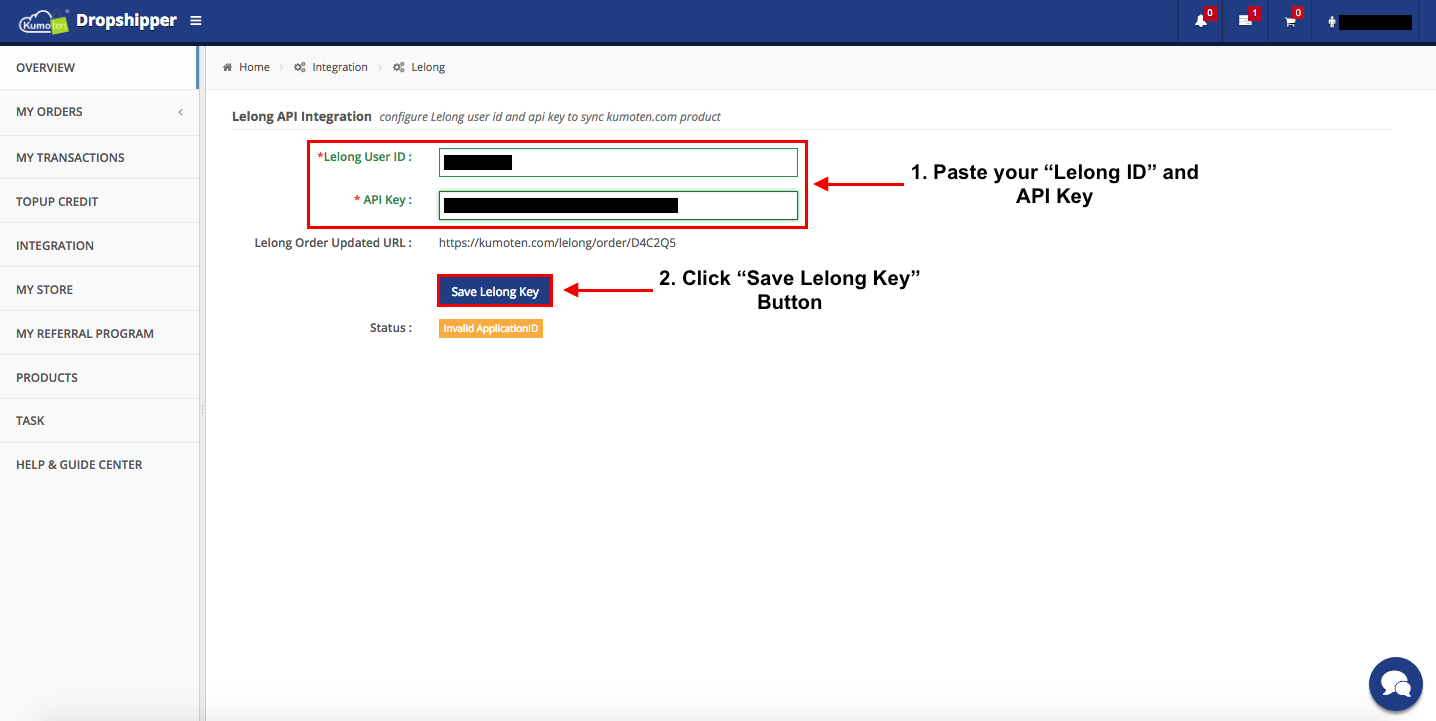The height and width of the screenshot is (721, 1436).
Task: Click the redacted username in header
Action: pyautogui.click(x=1375, y=22)
